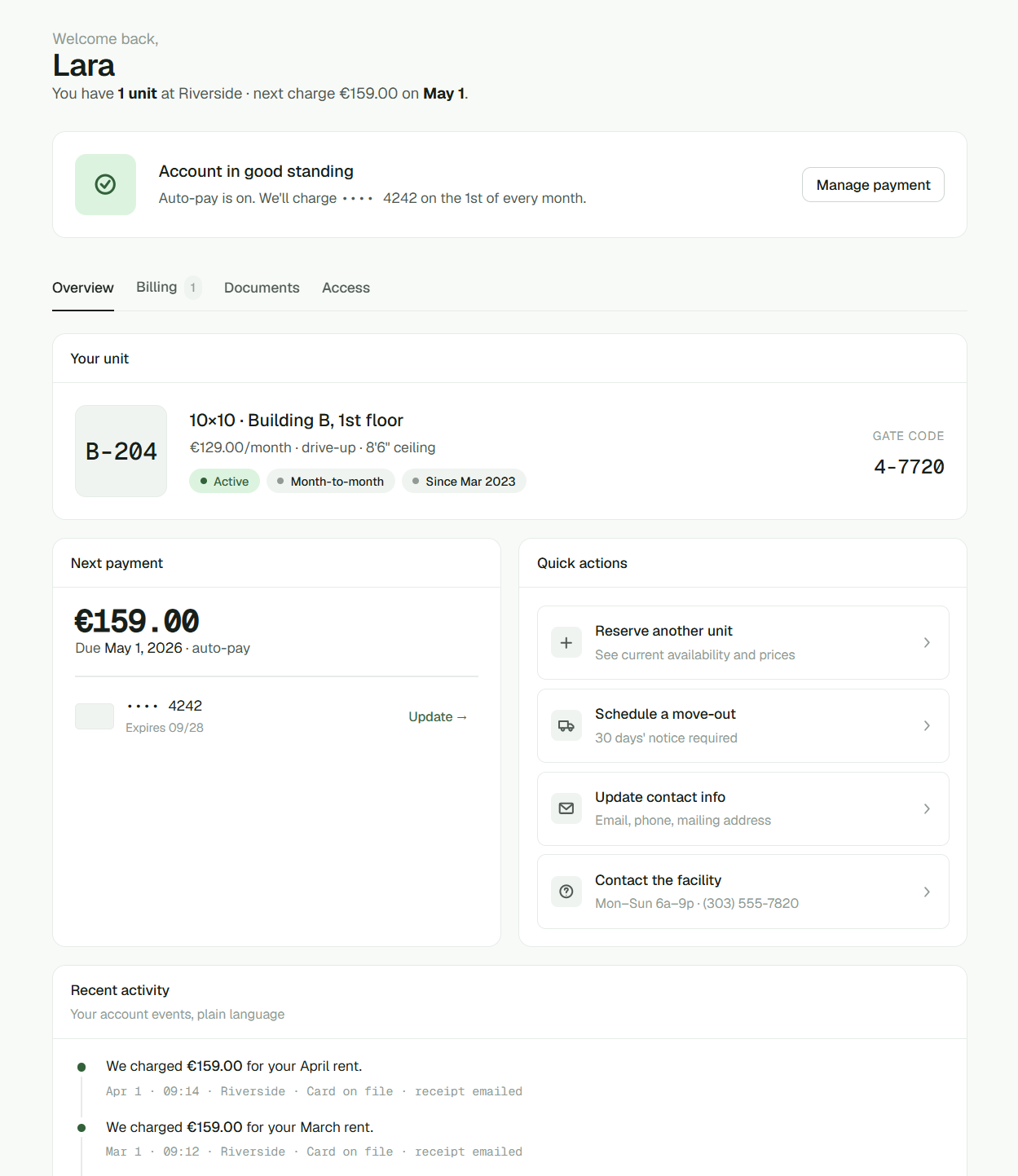The height and width of the screenshot is (1176, 1018).
Task: Click the Month-to-month pill
Action: pos(331,481)
